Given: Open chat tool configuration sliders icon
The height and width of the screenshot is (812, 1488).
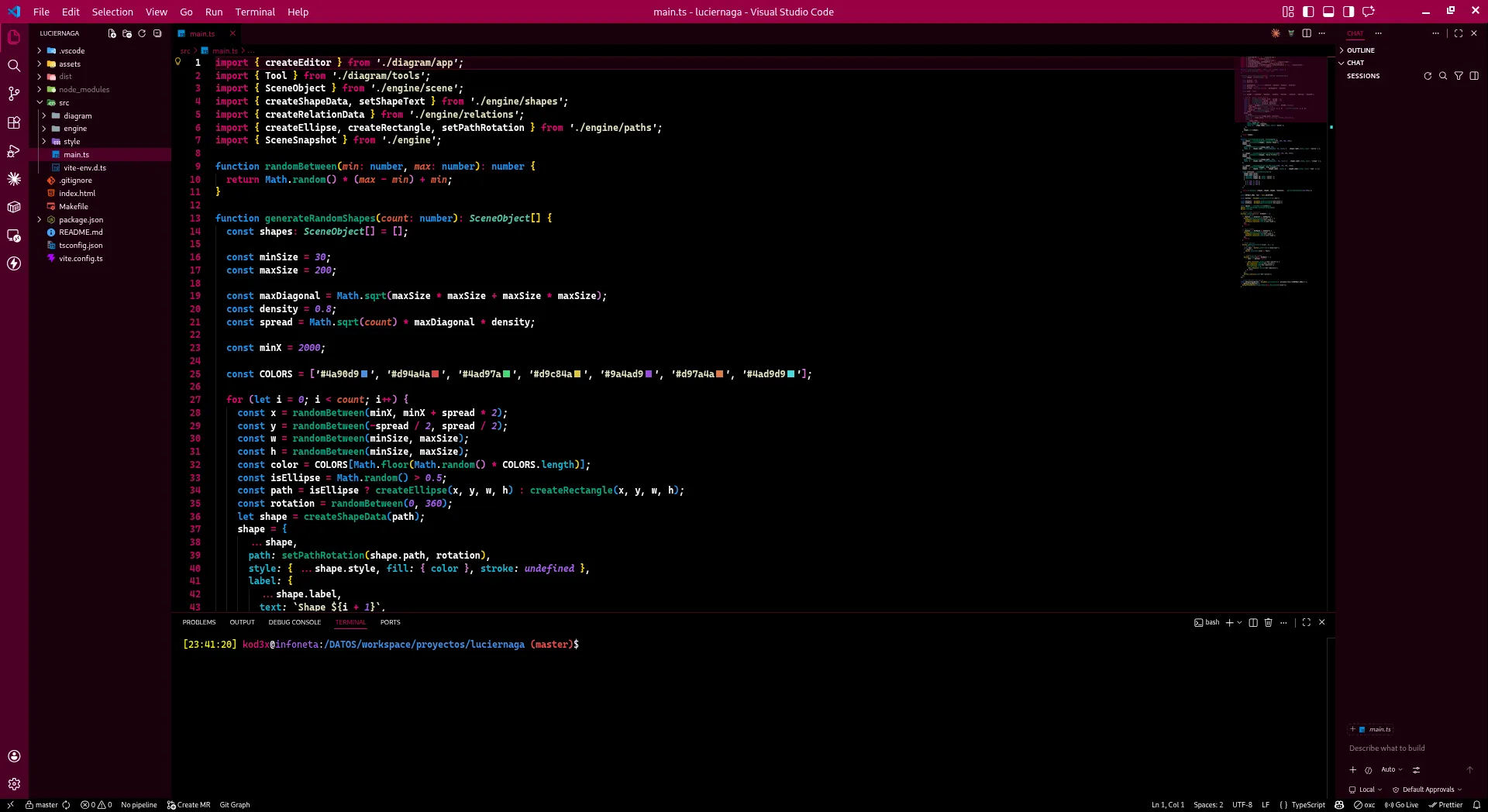Looking at the screenshot, I should pos(1416,769).
